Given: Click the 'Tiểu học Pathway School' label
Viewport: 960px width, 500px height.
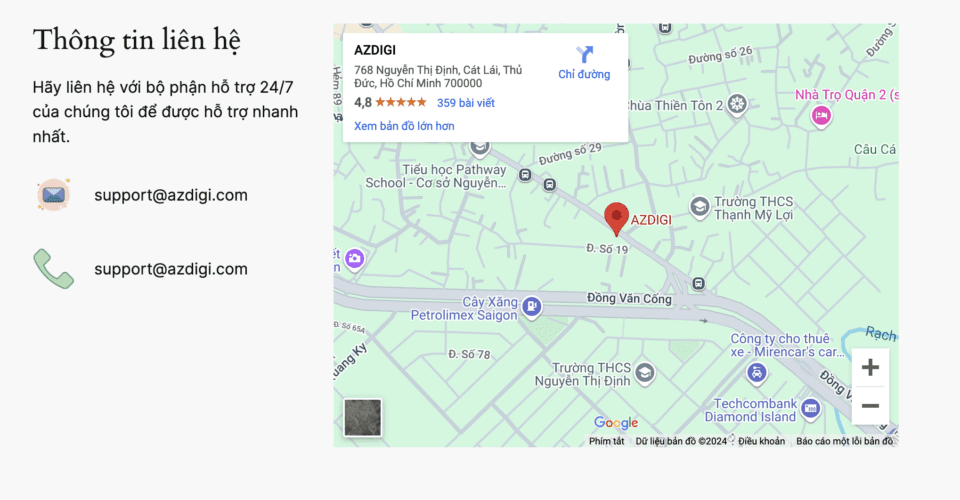Looking at the screenshot, I should point(436,176).
